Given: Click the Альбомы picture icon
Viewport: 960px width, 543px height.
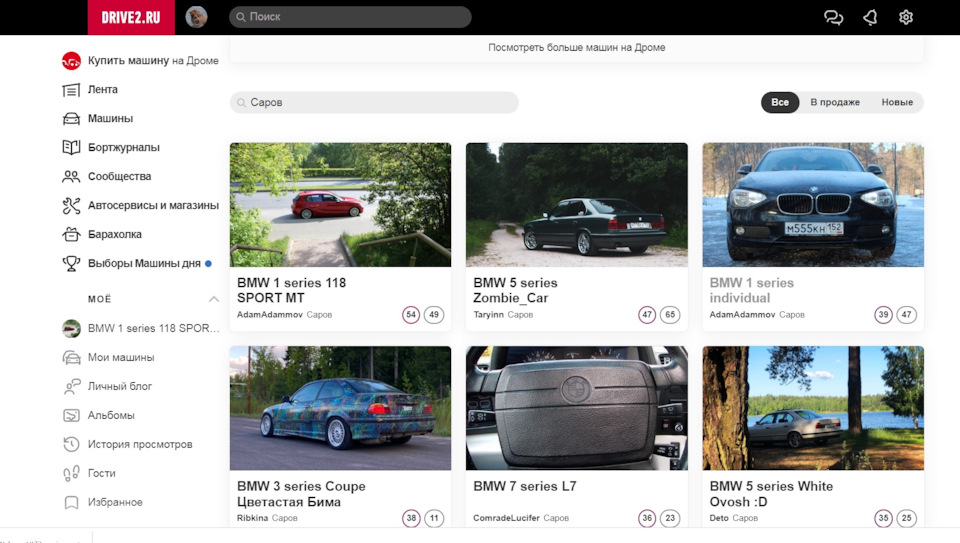Looking at the screenshot, I should 71,415.
